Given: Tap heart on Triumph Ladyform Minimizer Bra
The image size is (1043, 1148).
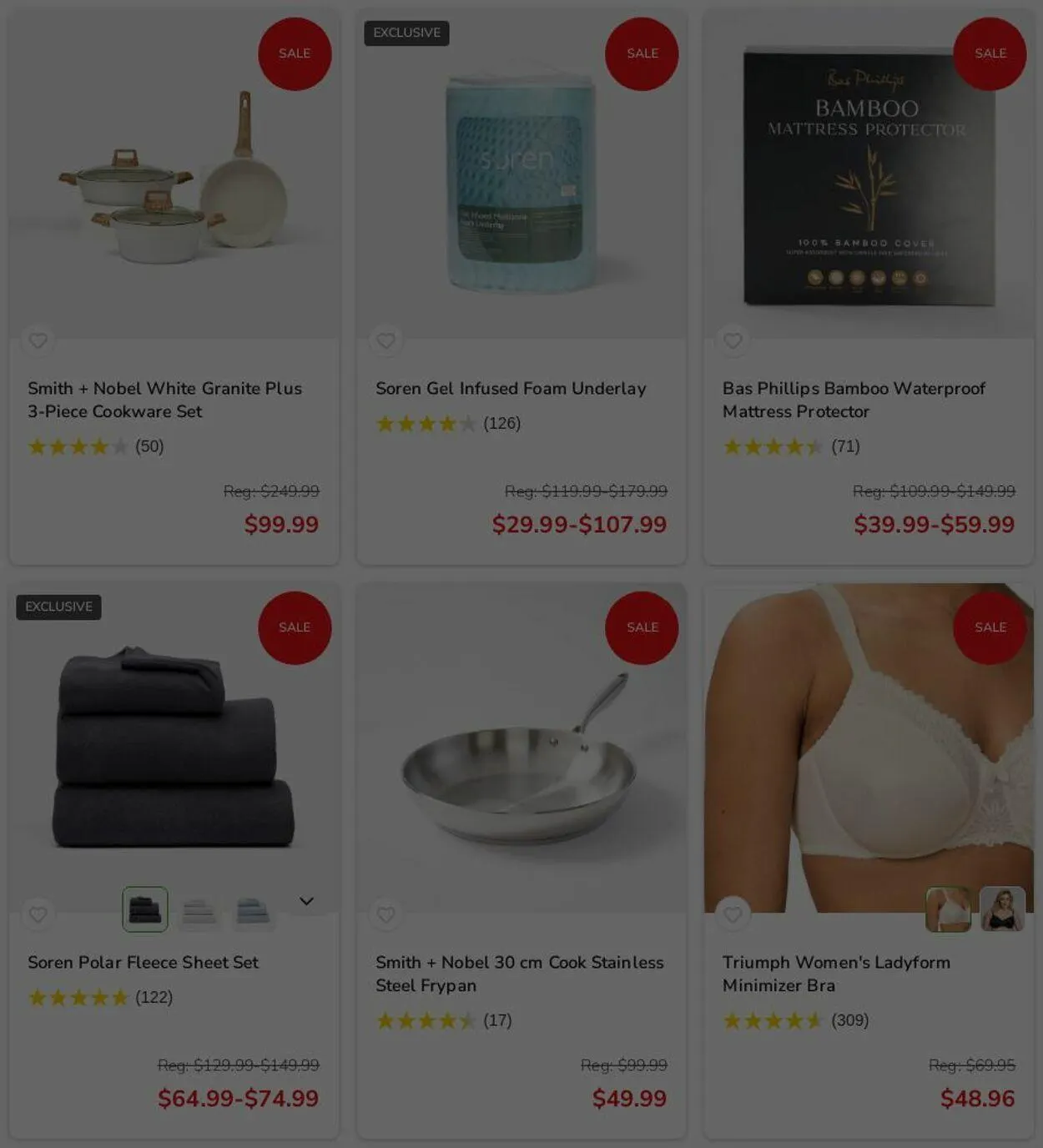Looking at the screenshot, I should tap(733, 914).
